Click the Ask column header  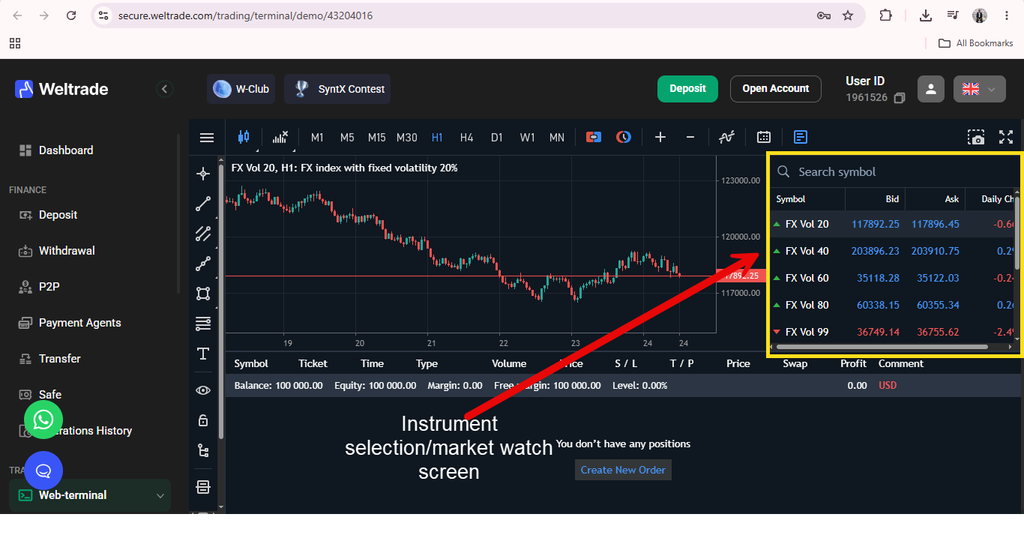(935, 199)
